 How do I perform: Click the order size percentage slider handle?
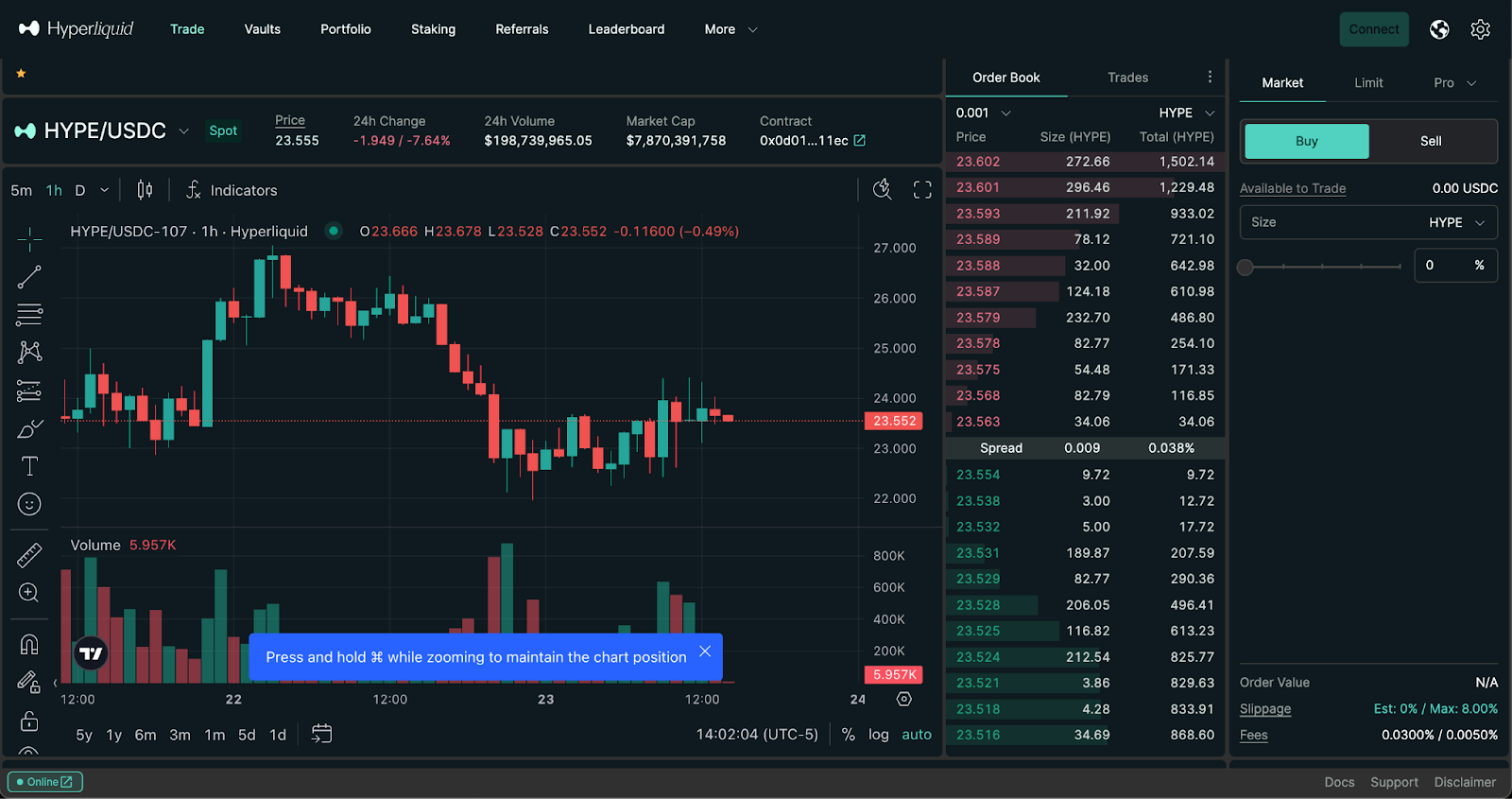click(1246, 267)
